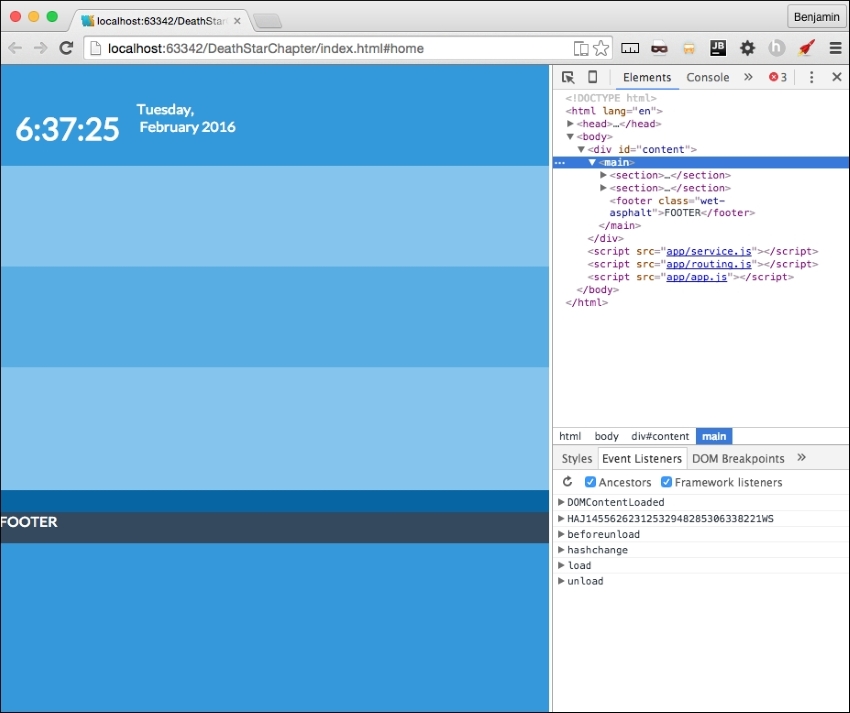Collapse the div#content element

click(x=581, y=149)
